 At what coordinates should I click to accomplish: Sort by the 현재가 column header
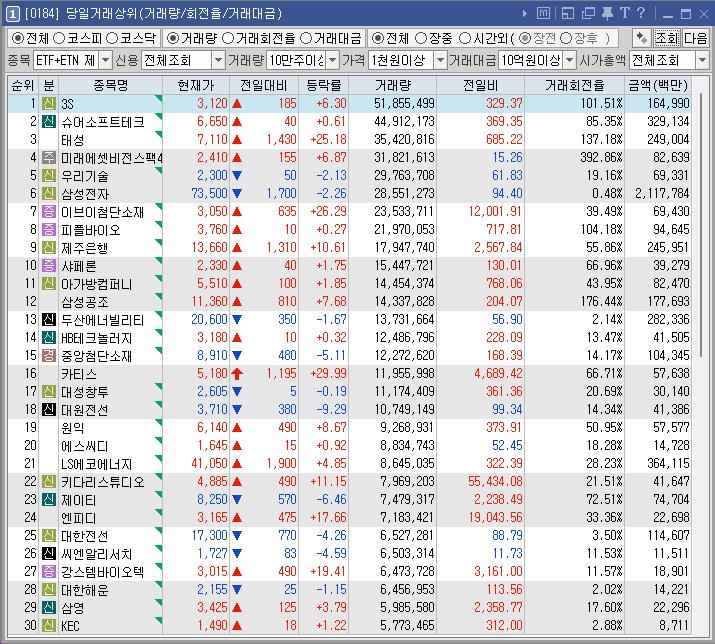pyautogui.click(x=196, y=85)
